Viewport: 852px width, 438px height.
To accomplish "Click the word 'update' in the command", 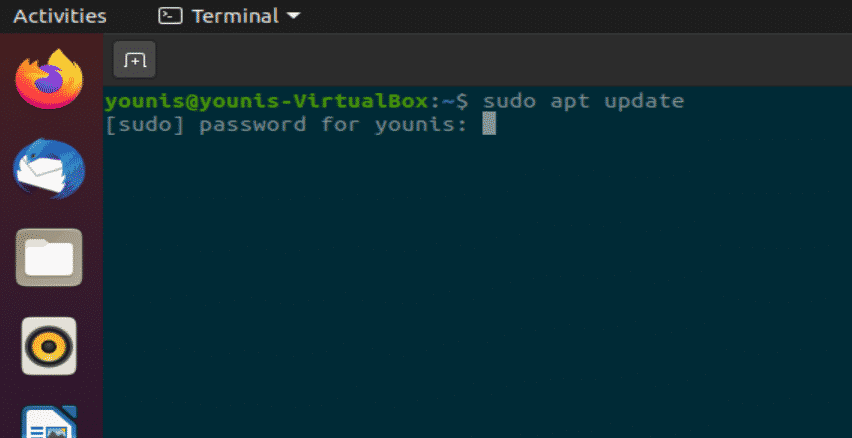I will click(x=644, y=101).
